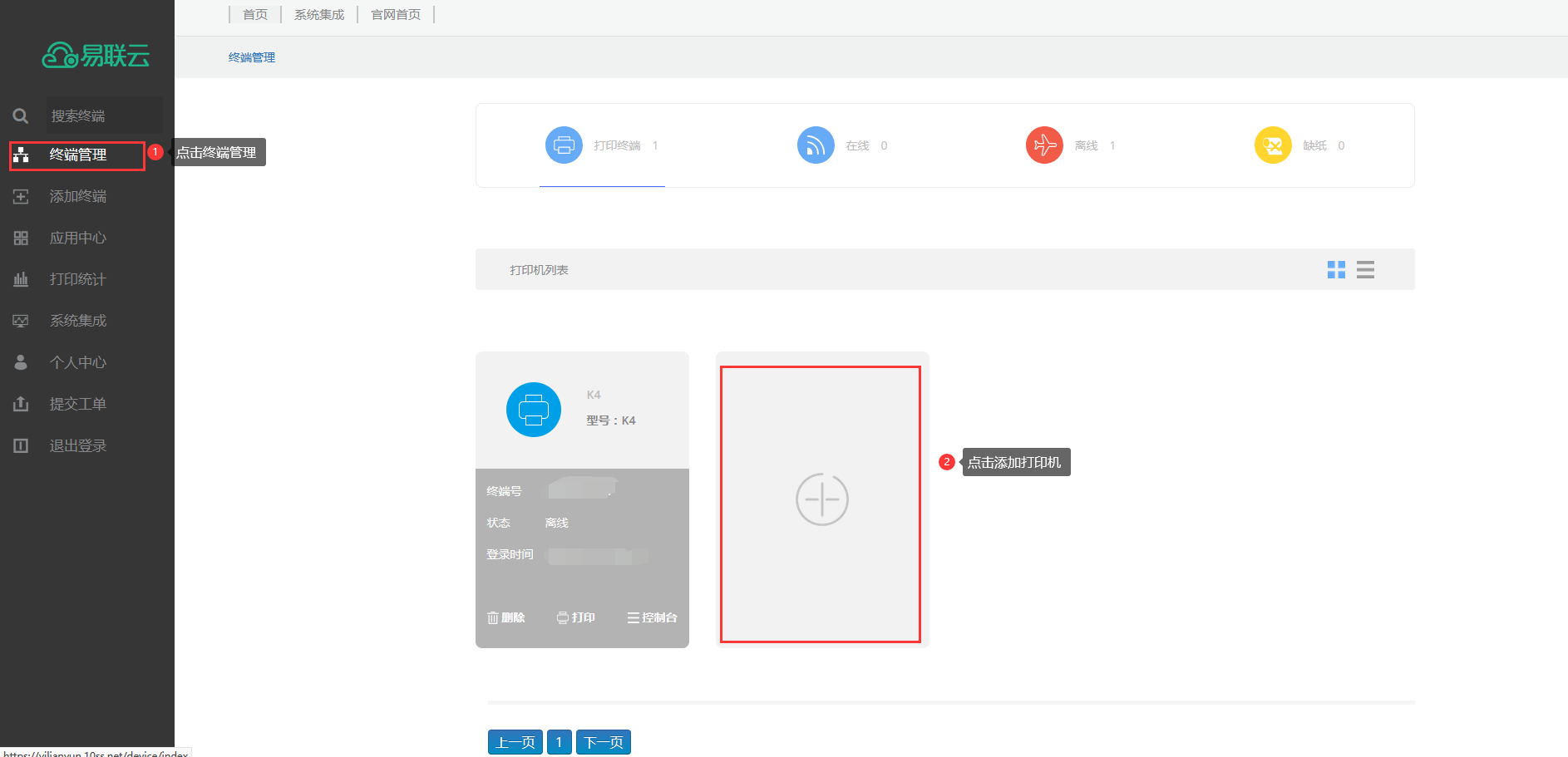Screen dimensions: 1568x757
Task: Go to 首页 in top navigation
Action: click(x=255, y=14)
